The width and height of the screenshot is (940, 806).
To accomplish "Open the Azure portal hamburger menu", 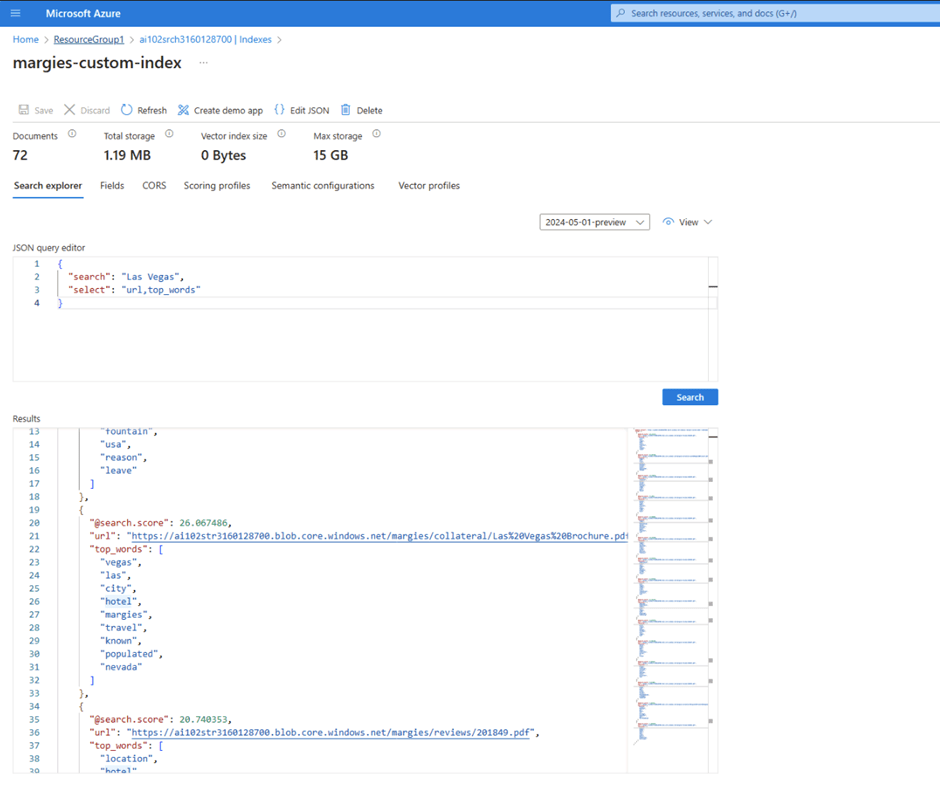I will pos(15,13).
